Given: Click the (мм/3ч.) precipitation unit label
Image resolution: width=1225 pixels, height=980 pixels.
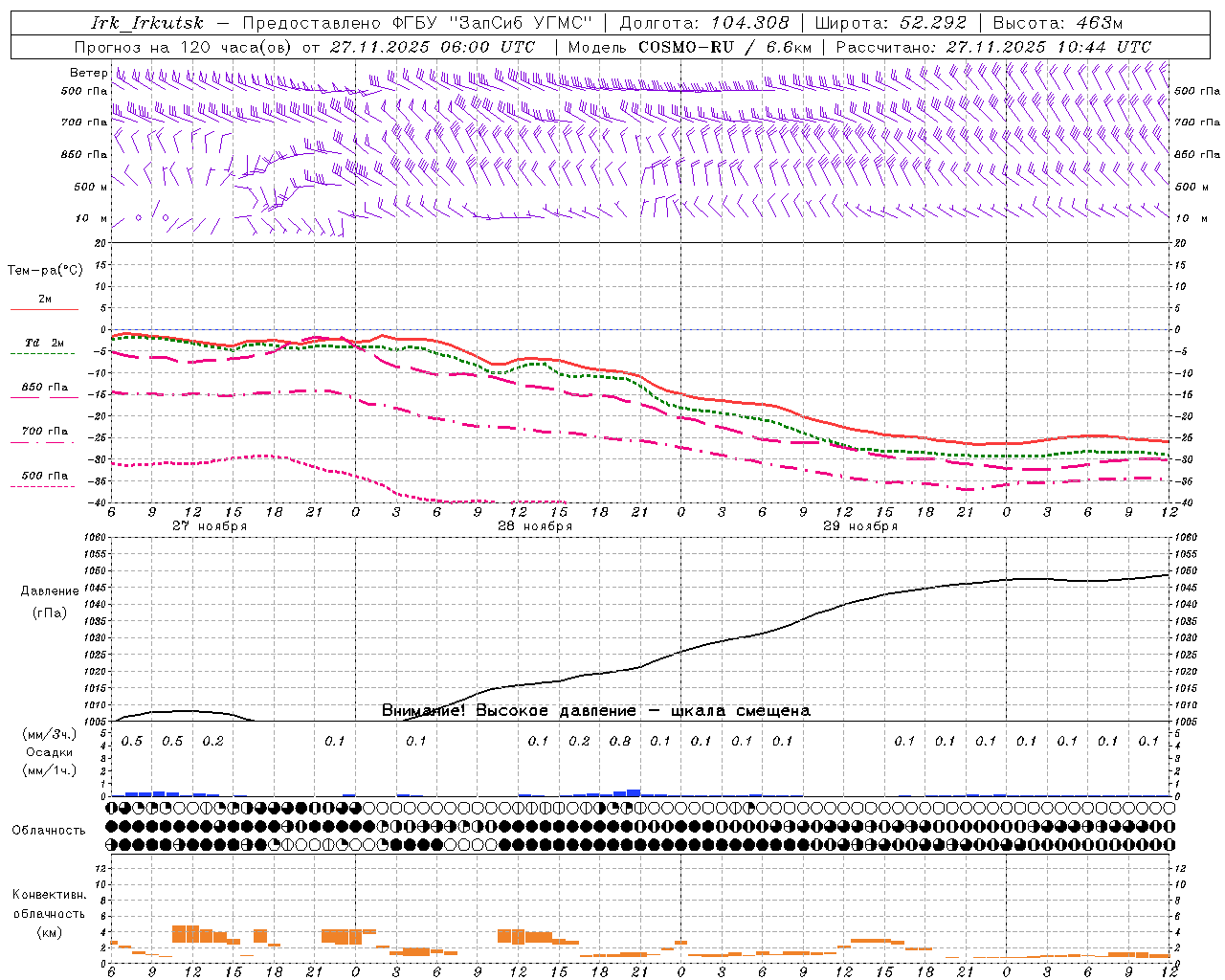Looking at the screenshot, I should [x=50, y=734].
